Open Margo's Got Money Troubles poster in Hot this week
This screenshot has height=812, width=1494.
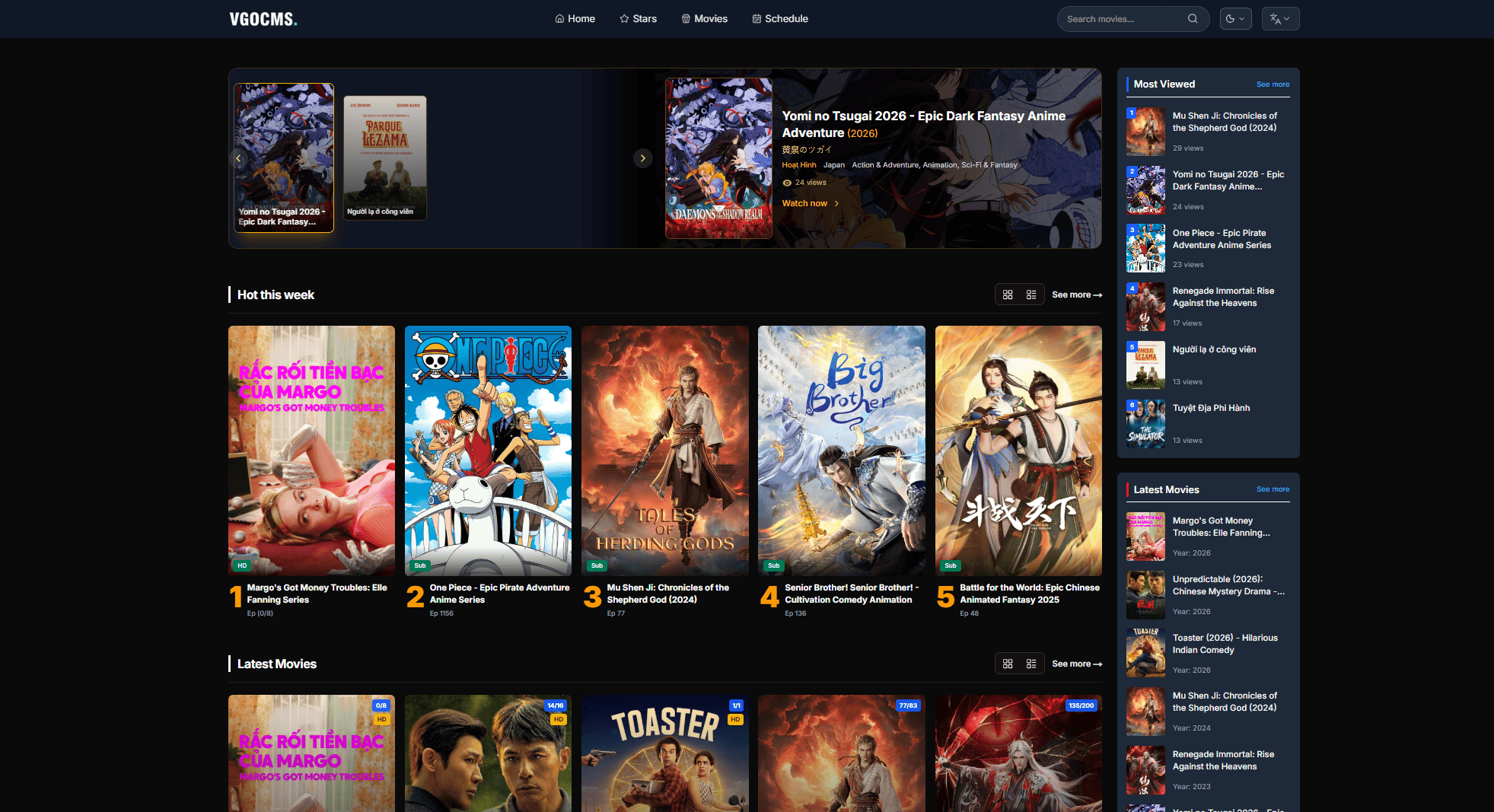click(311, 451)
